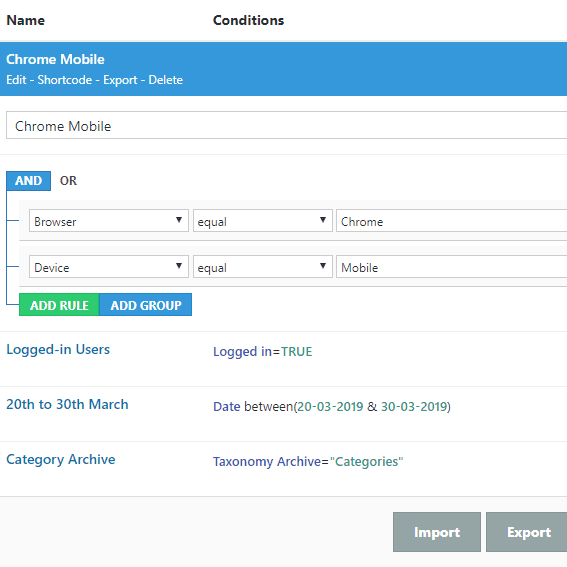The image size is (567, 567).
Task: Open the 20th to 30th March condition
Action: (67, 404)
